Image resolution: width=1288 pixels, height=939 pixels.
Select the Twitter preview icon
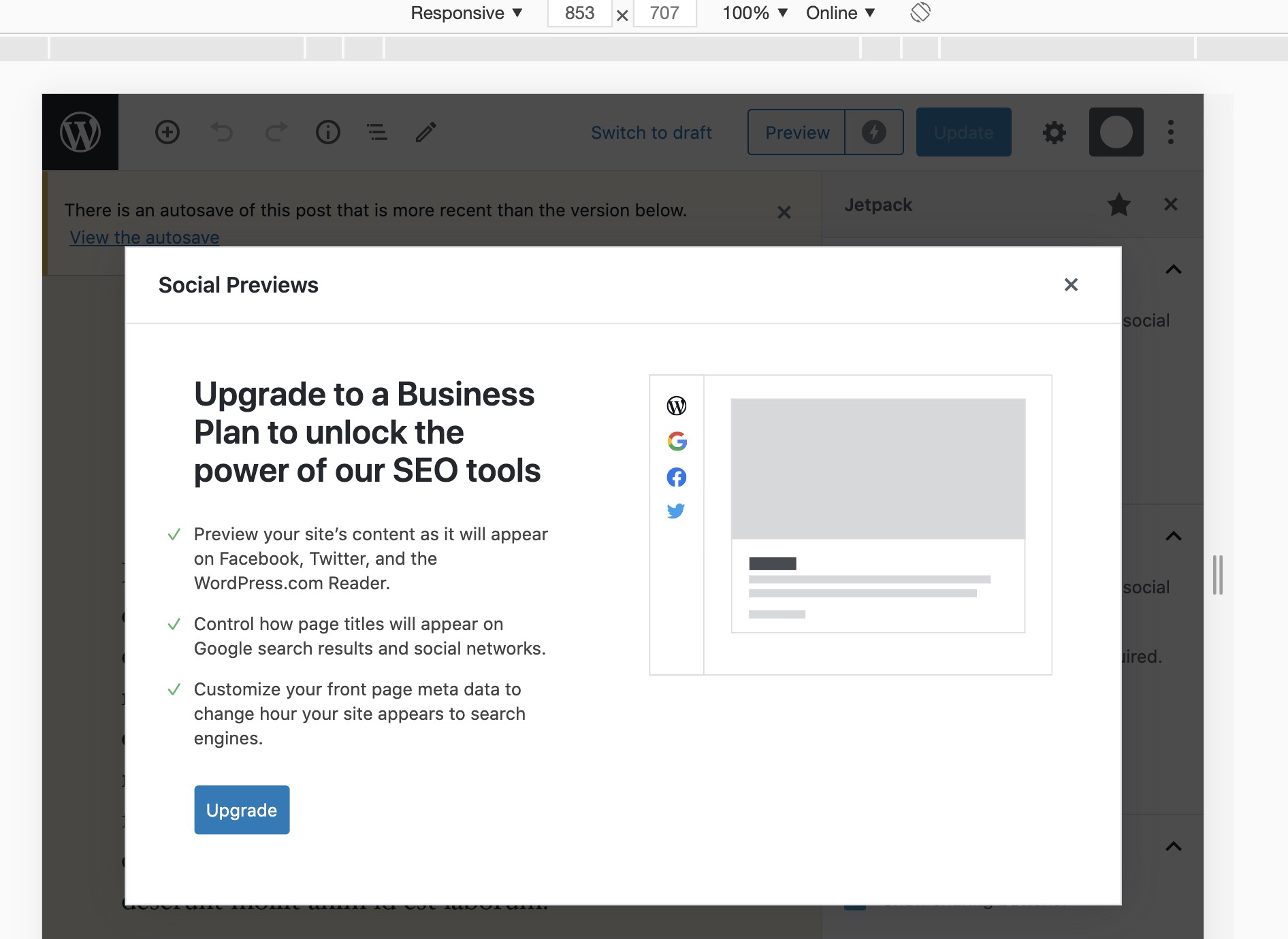[676, 511]
